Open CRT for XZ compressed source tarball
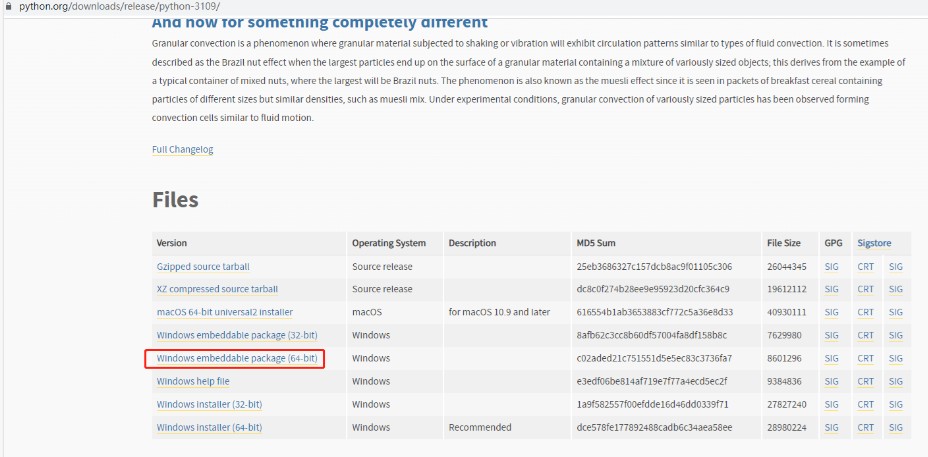Viewport: 928px width, 457px height. [865, 289]
